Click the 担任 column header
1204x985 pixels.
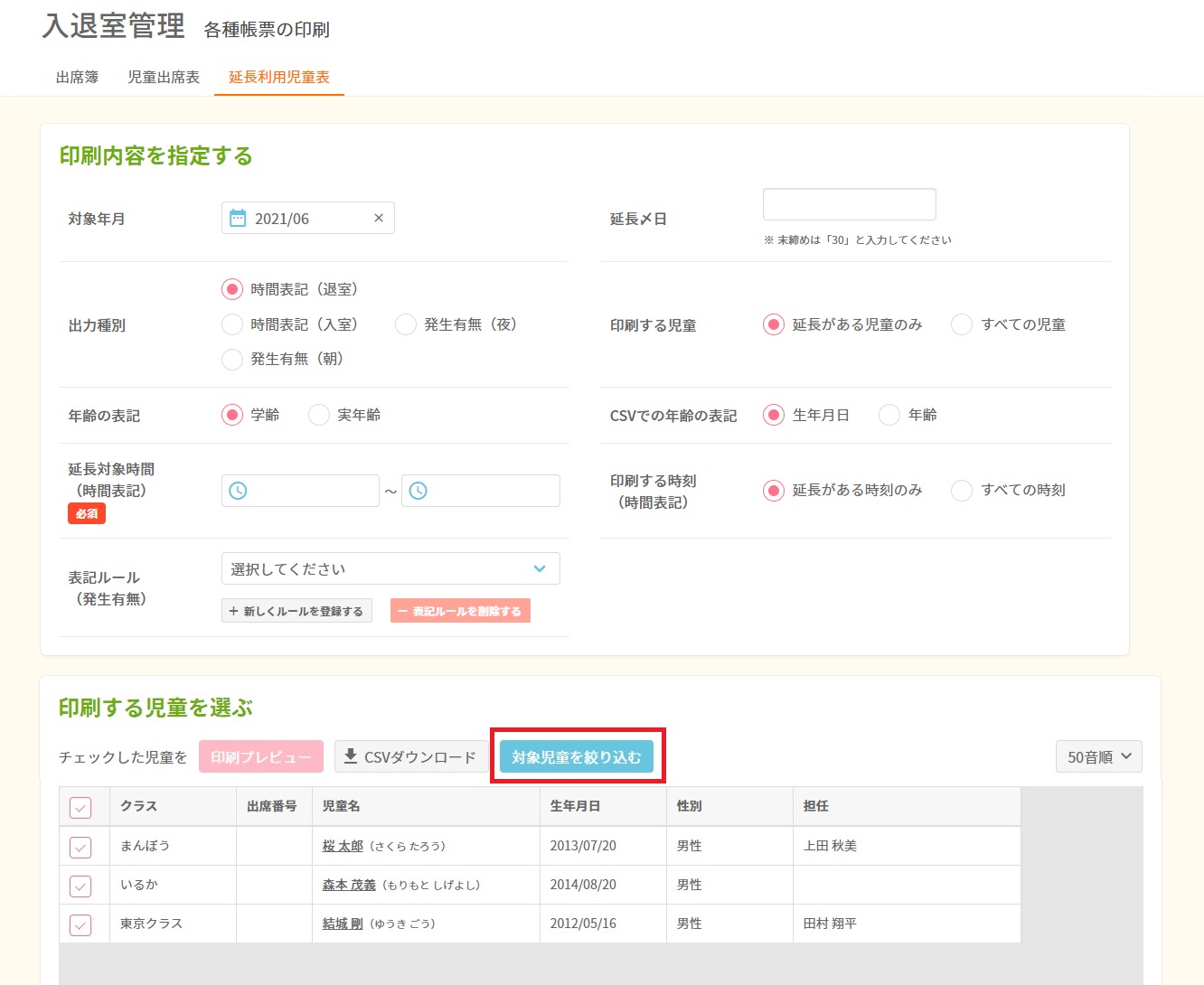click(907, 806)
